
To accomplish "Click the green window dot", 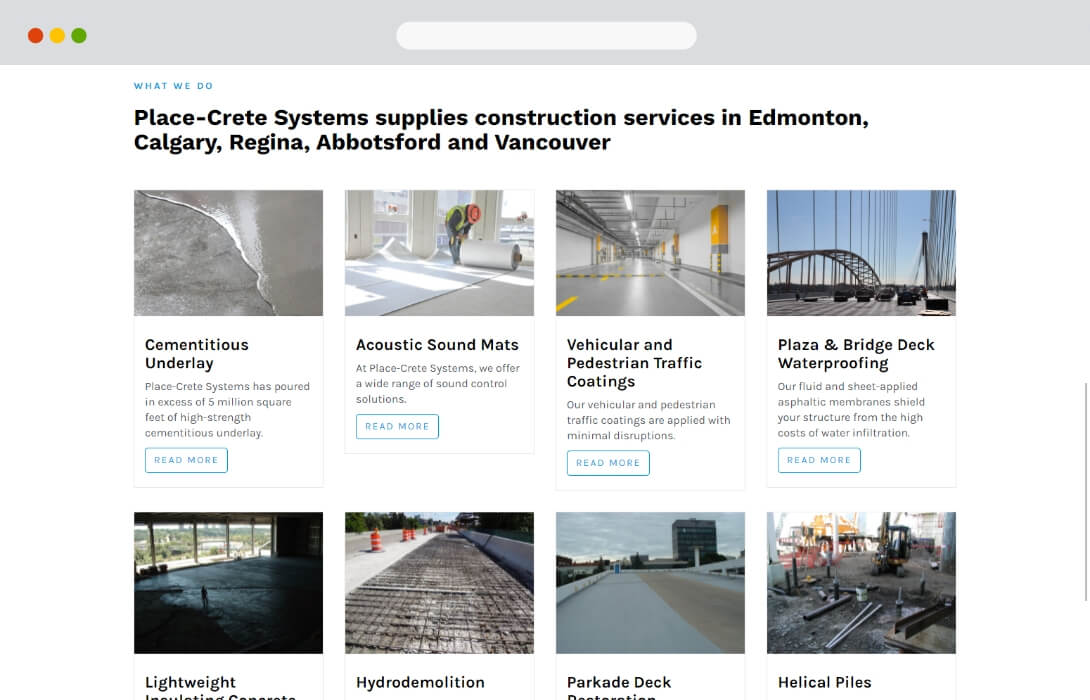I will tap(79, 35).
